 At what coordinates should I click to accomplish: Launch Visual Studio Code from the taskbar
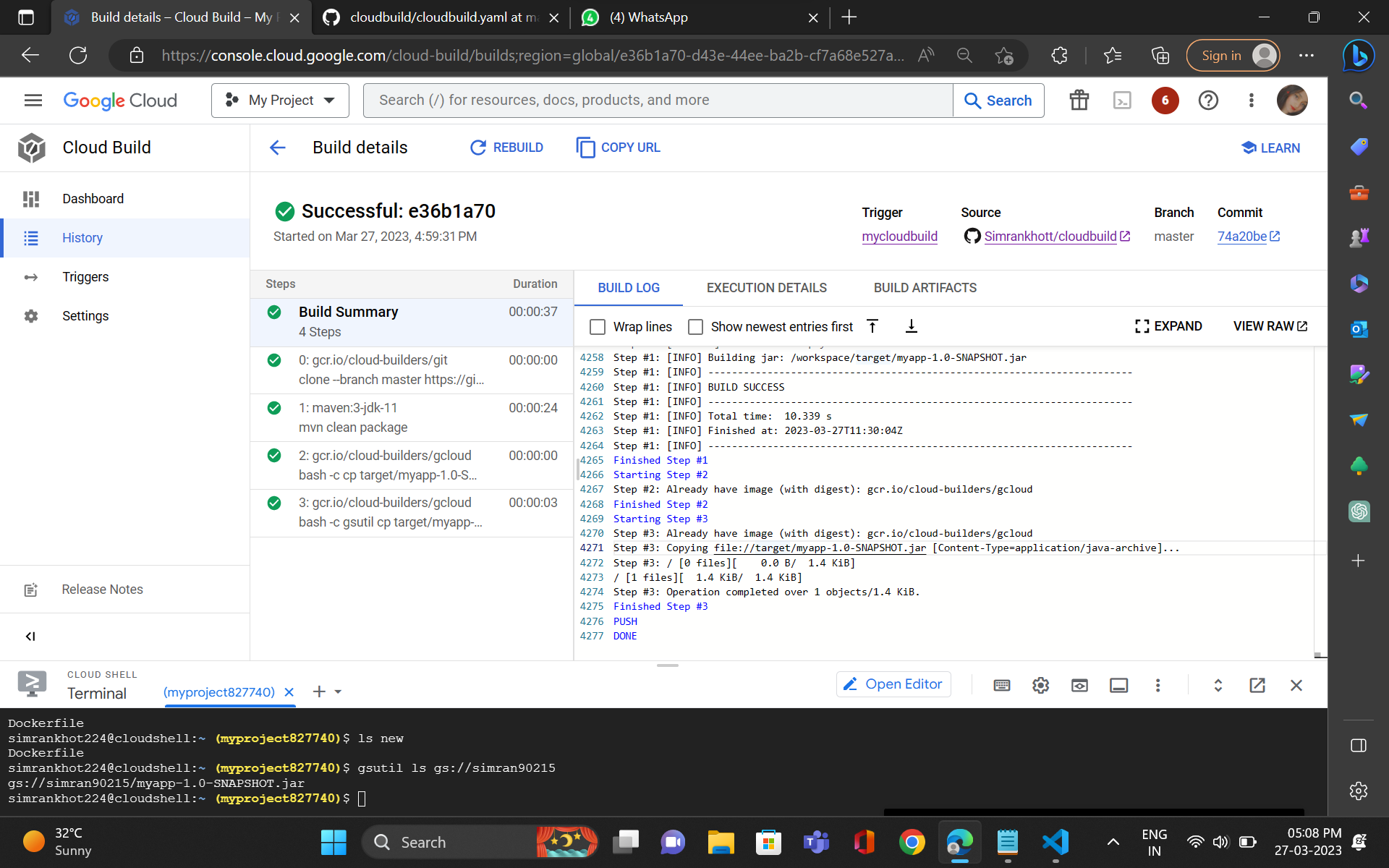coord(1055,842)
